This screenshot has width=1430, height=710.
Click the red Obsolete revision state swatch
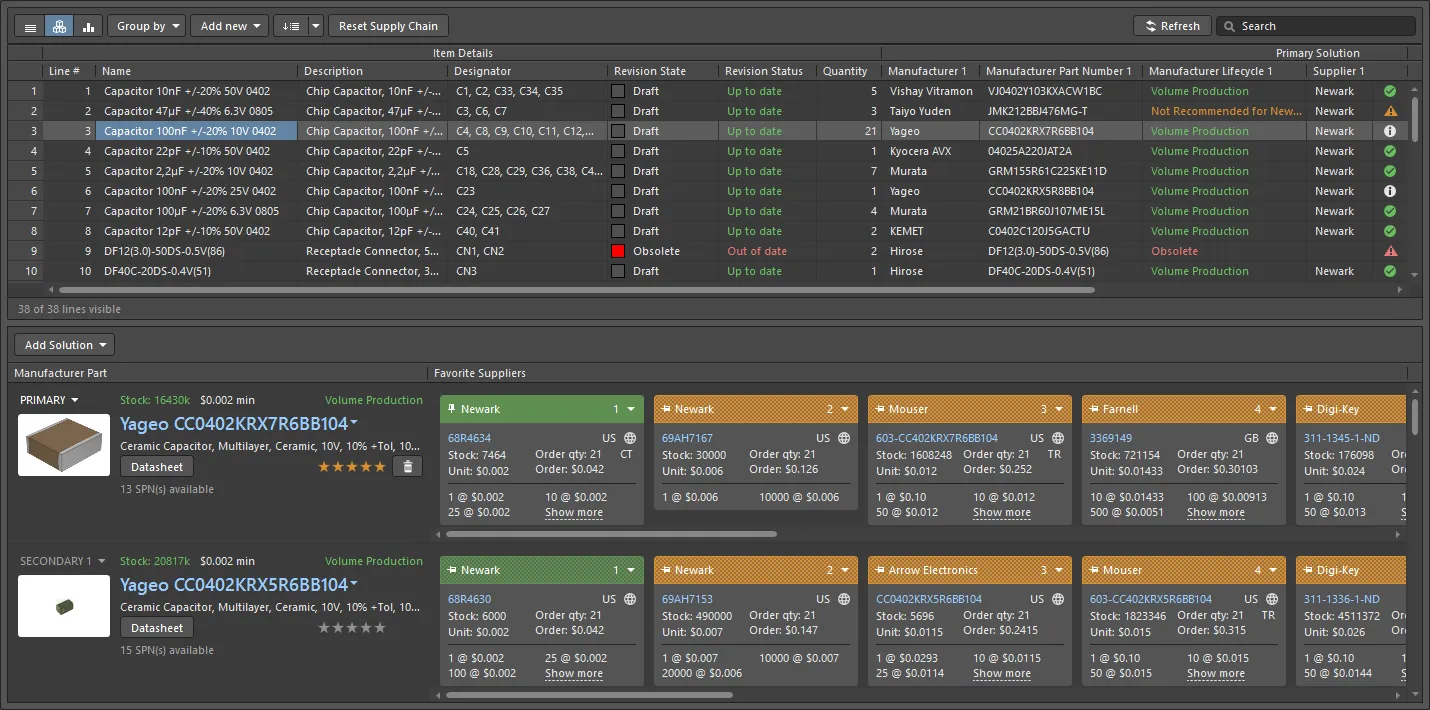tap(618, 251)
